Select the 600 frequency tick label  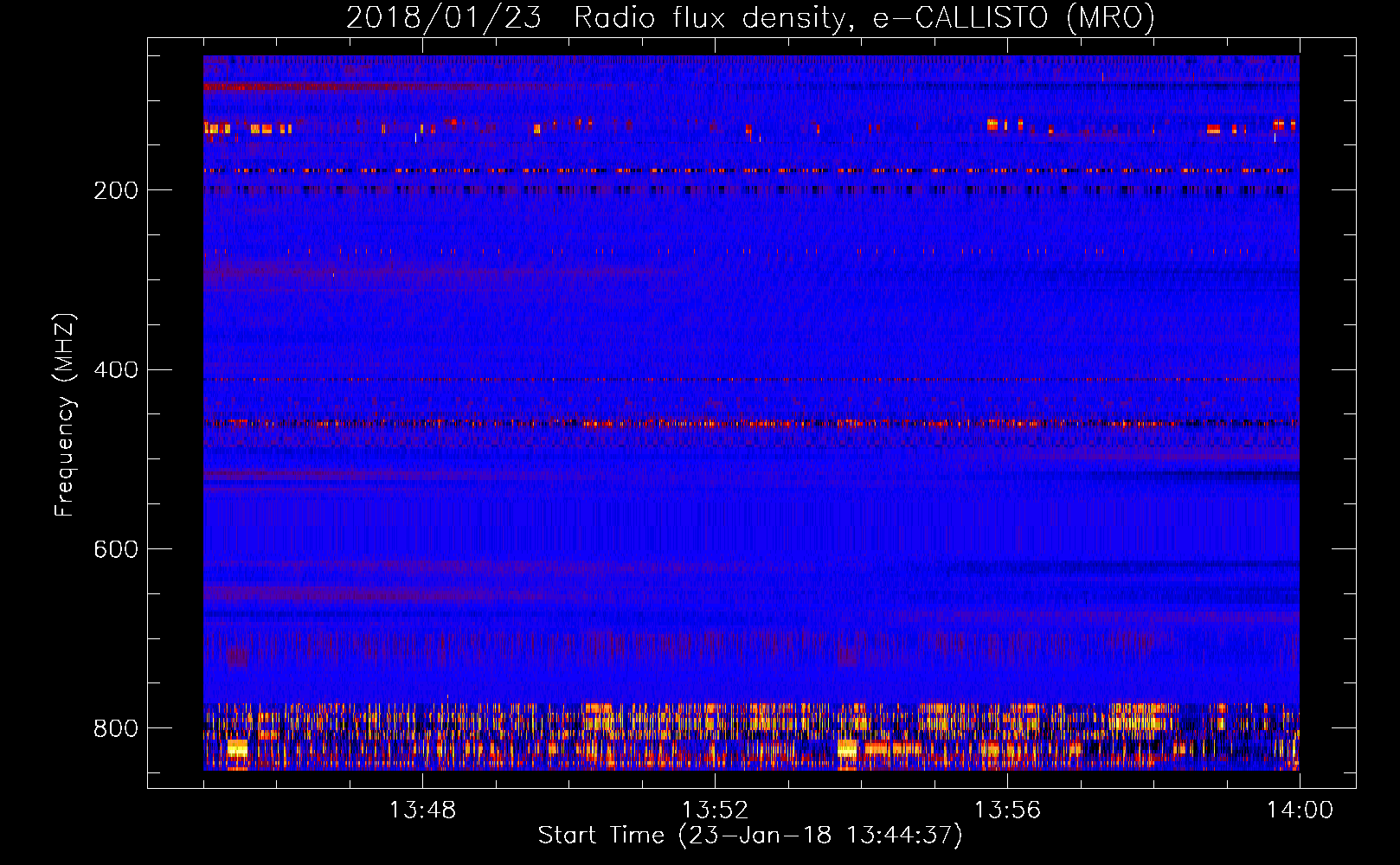[x=116, y=549]
